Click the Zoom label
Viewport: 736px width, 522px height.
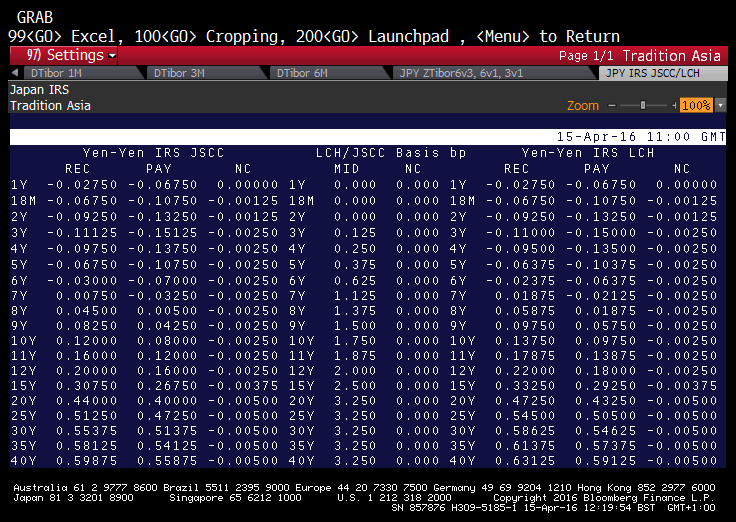click(583, 106)
